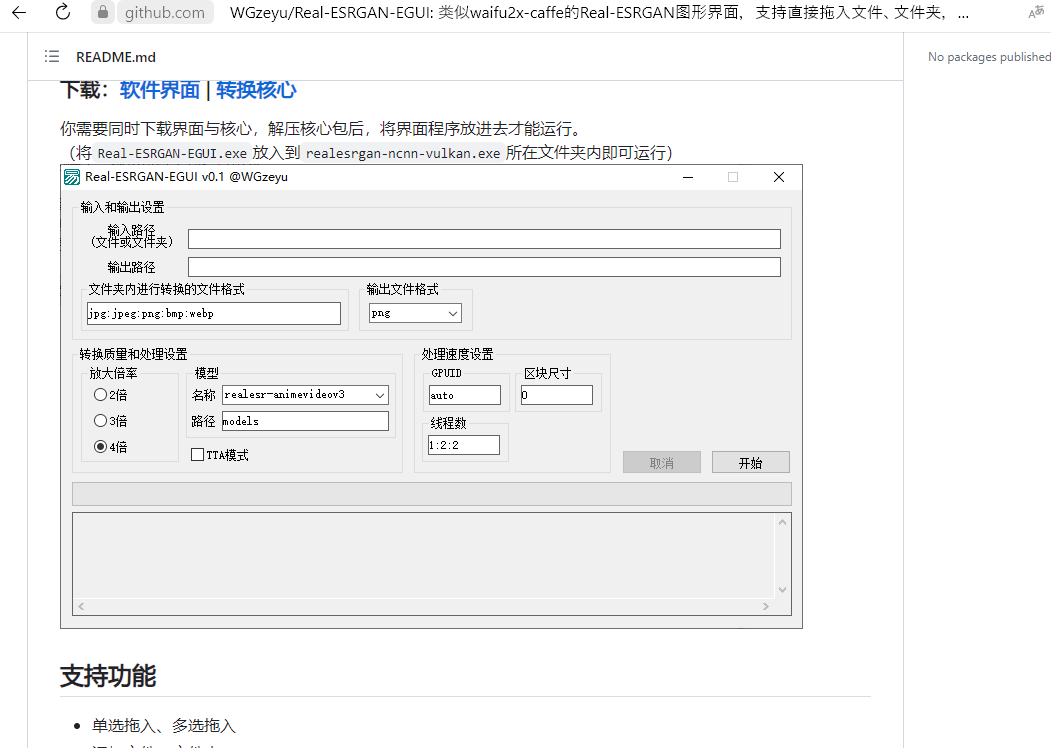Click the log box scroll down arrow
The width and height of the screenshot is (1051, 748).
pos(782,590)
